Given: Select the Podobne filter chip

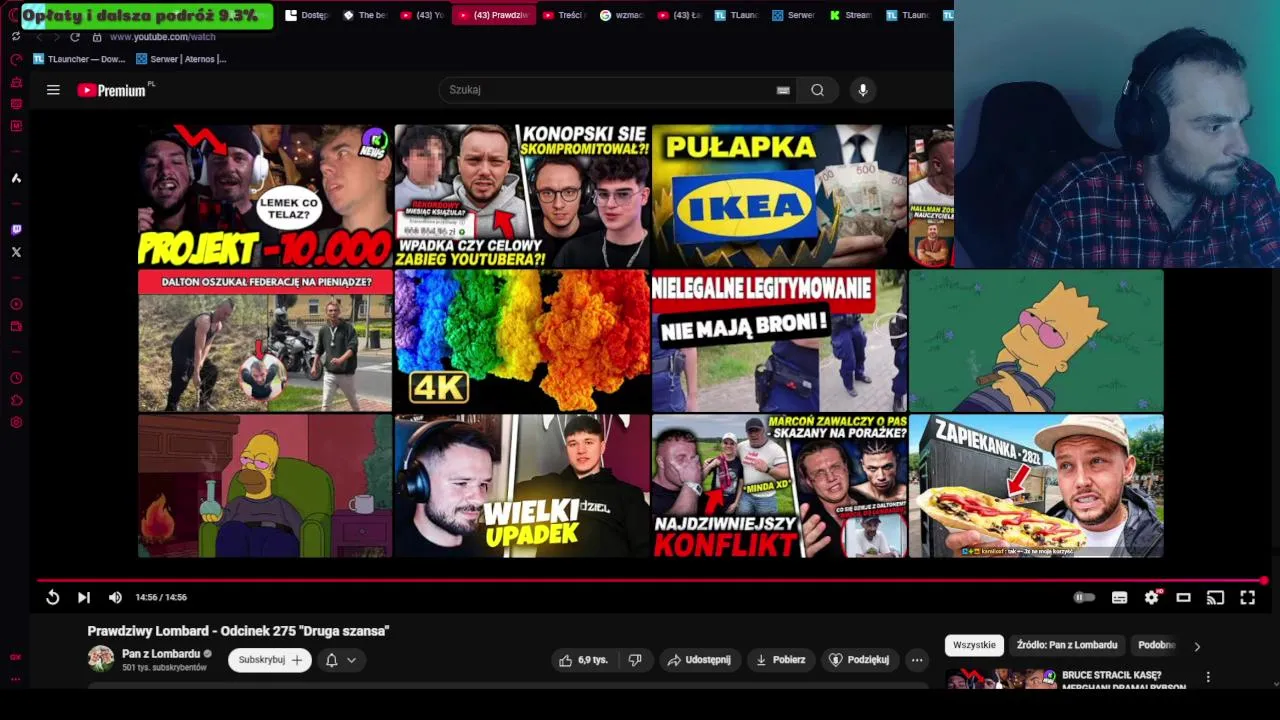Looking at the screenshot, I should (x=1156, y=645).
